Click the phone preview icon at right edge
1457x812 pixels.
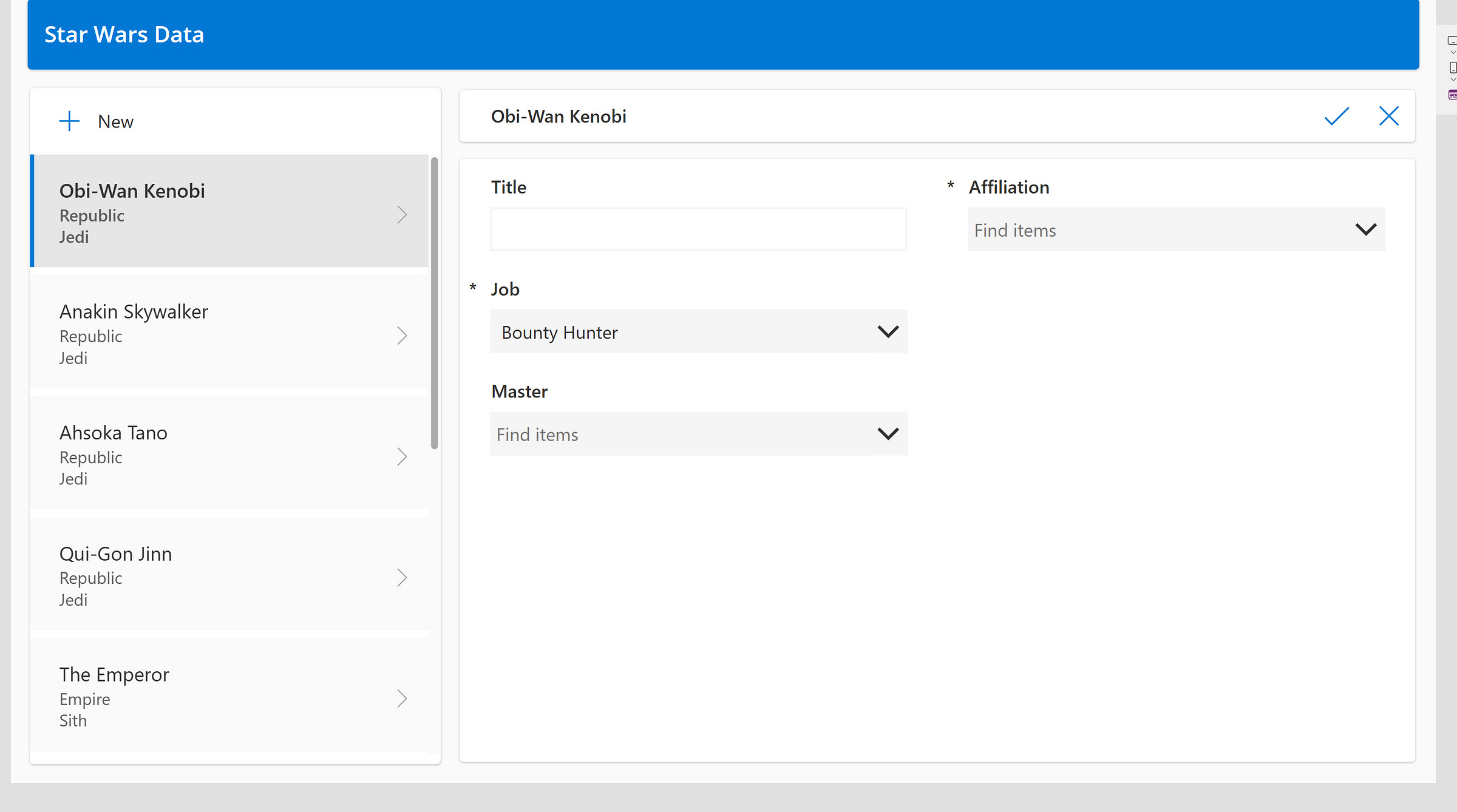coord(1452,67)
